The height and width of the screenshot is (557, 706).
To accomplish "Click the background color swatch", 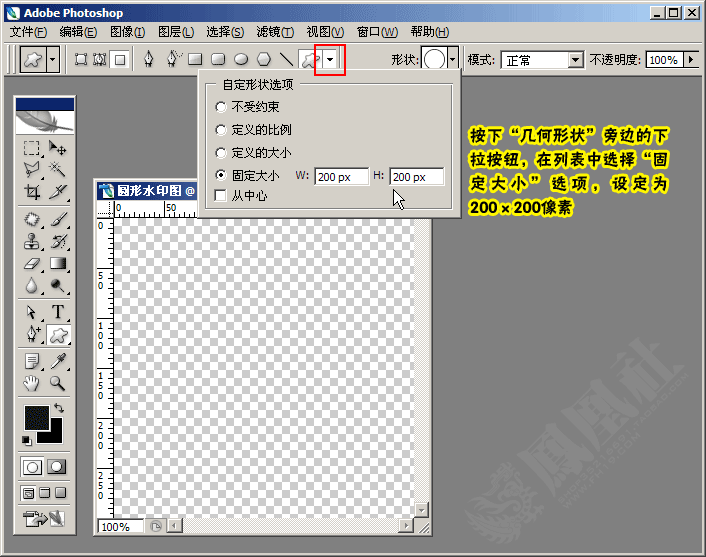I will [x=55, y=435].
